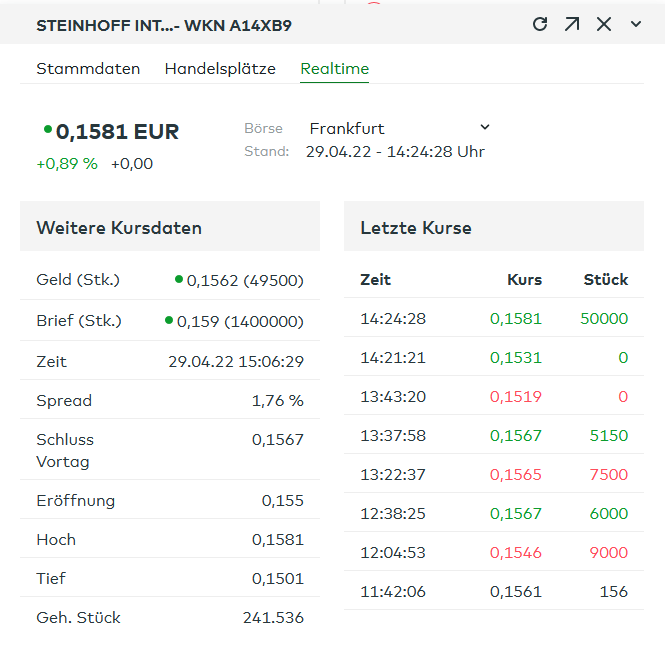Click Kurs 0,1531 at 14:21:21
665x652 pixels.
pos(516,358)
